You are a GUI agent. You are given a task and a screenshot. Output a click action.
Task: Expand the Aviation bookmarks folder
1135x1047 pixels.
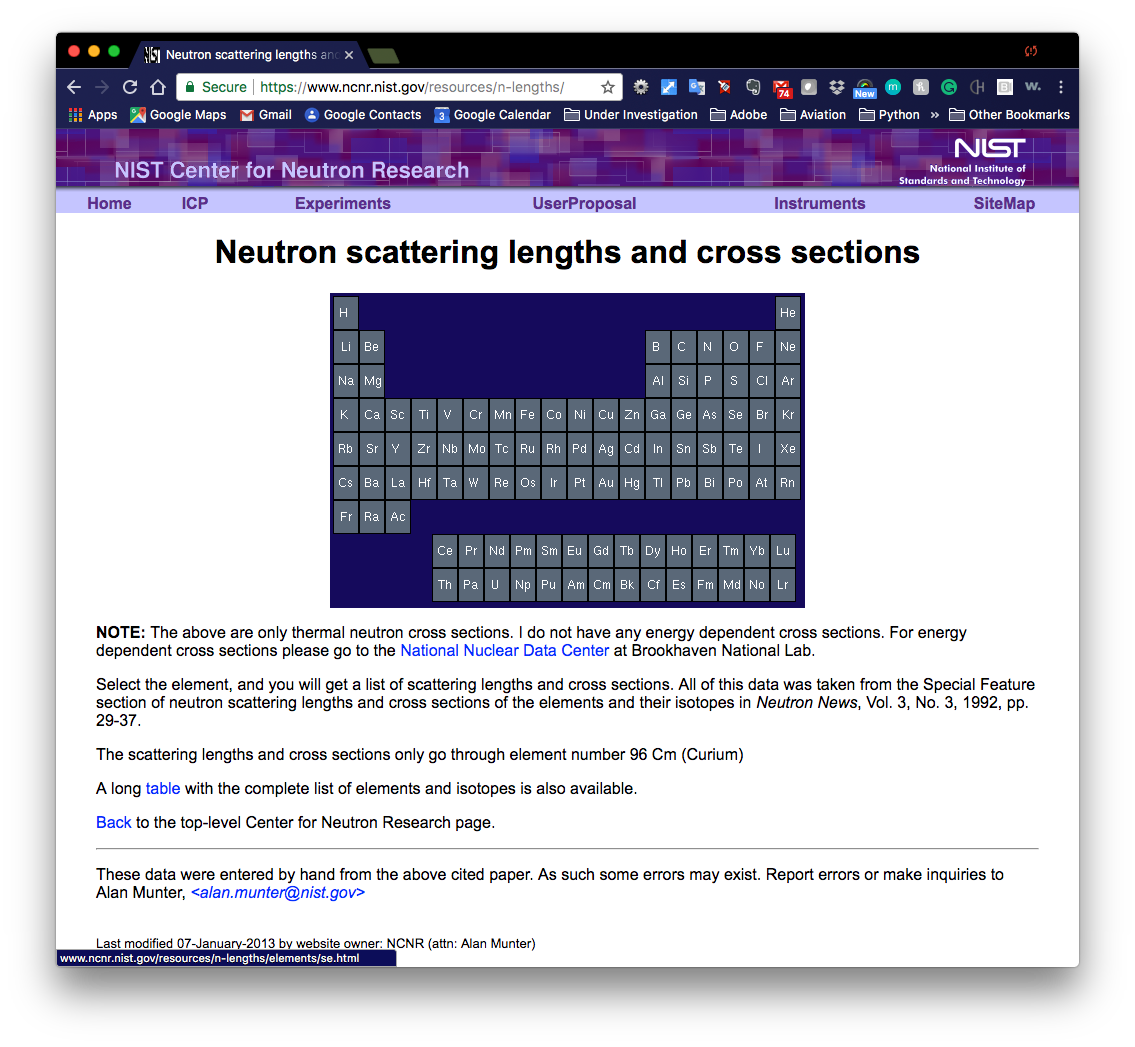tap(813, 115)
